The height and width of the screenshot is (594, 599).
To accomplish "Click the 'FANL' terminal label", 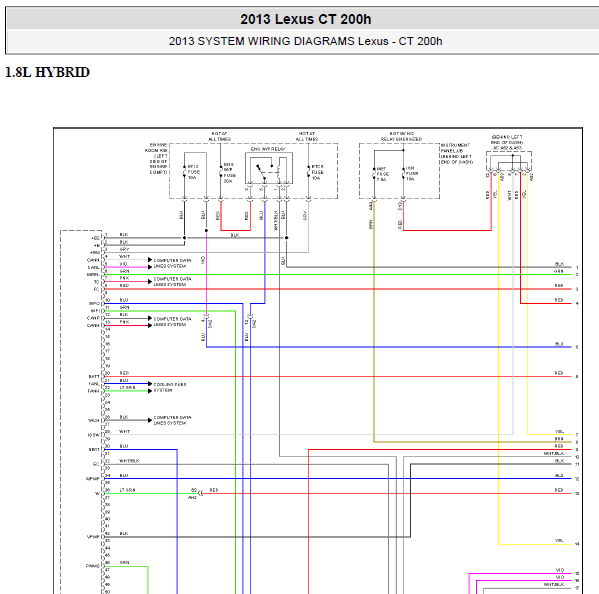I will pyautogui.click(x=94, y=384).
